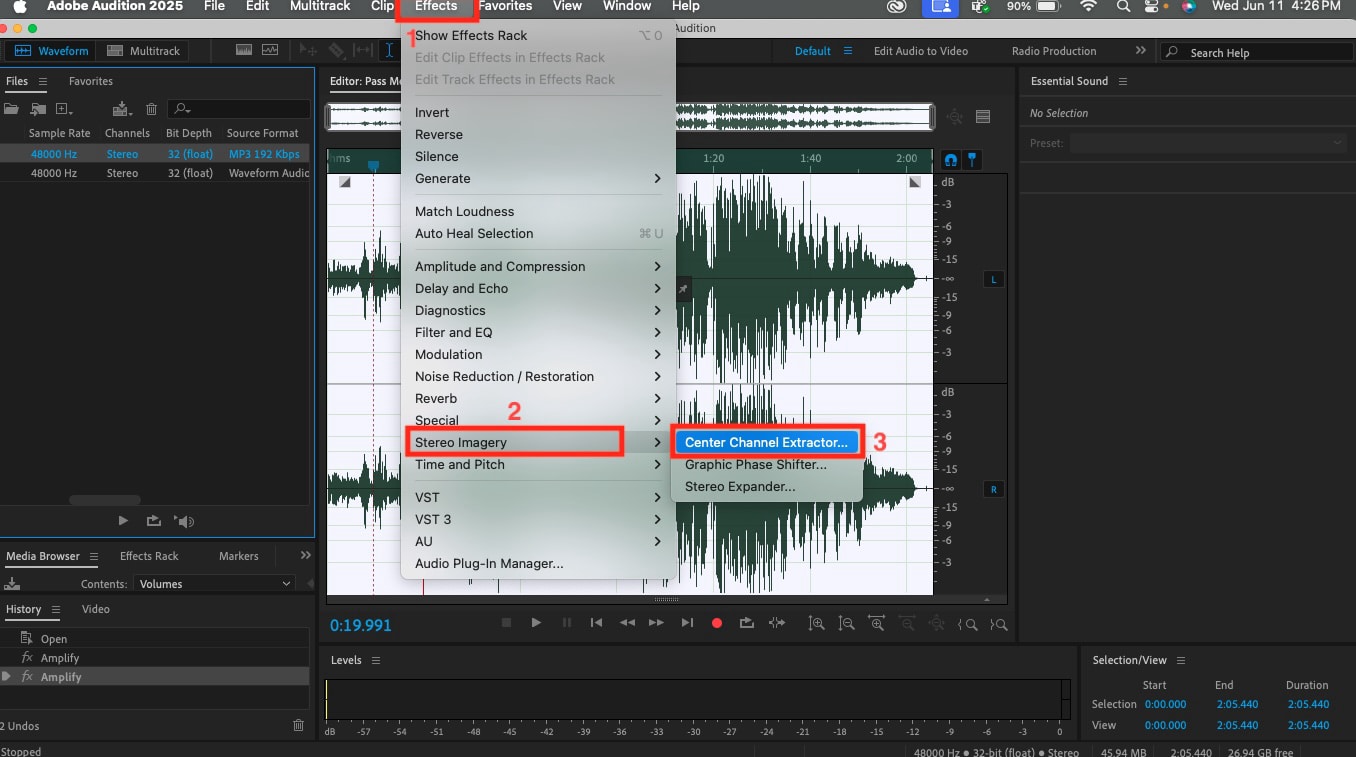Select the Time Selection tool
The width and height of the screenshot is (1356, 757).
coord(390,50)
